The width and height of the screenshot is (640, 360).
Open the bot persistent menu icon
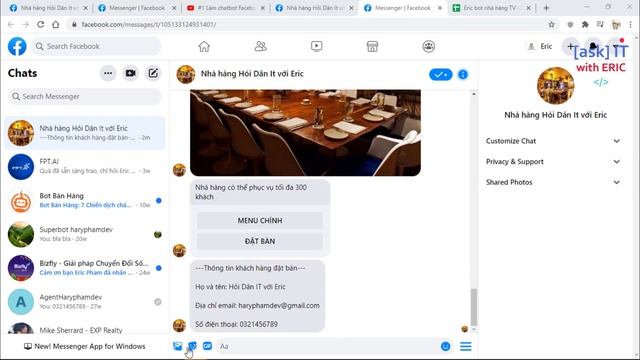click(x=466, y=346)
